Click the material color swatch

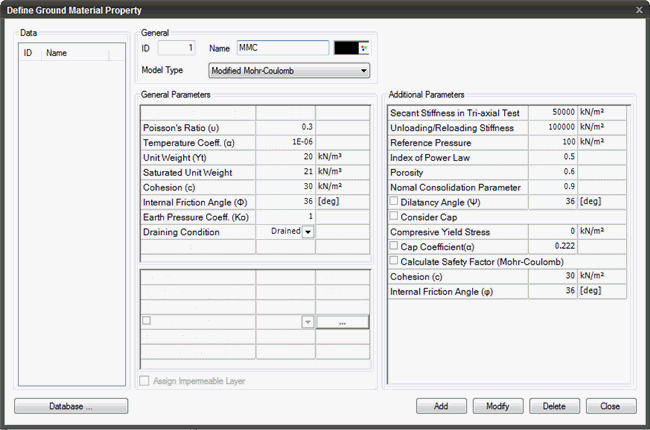point(351,48)
